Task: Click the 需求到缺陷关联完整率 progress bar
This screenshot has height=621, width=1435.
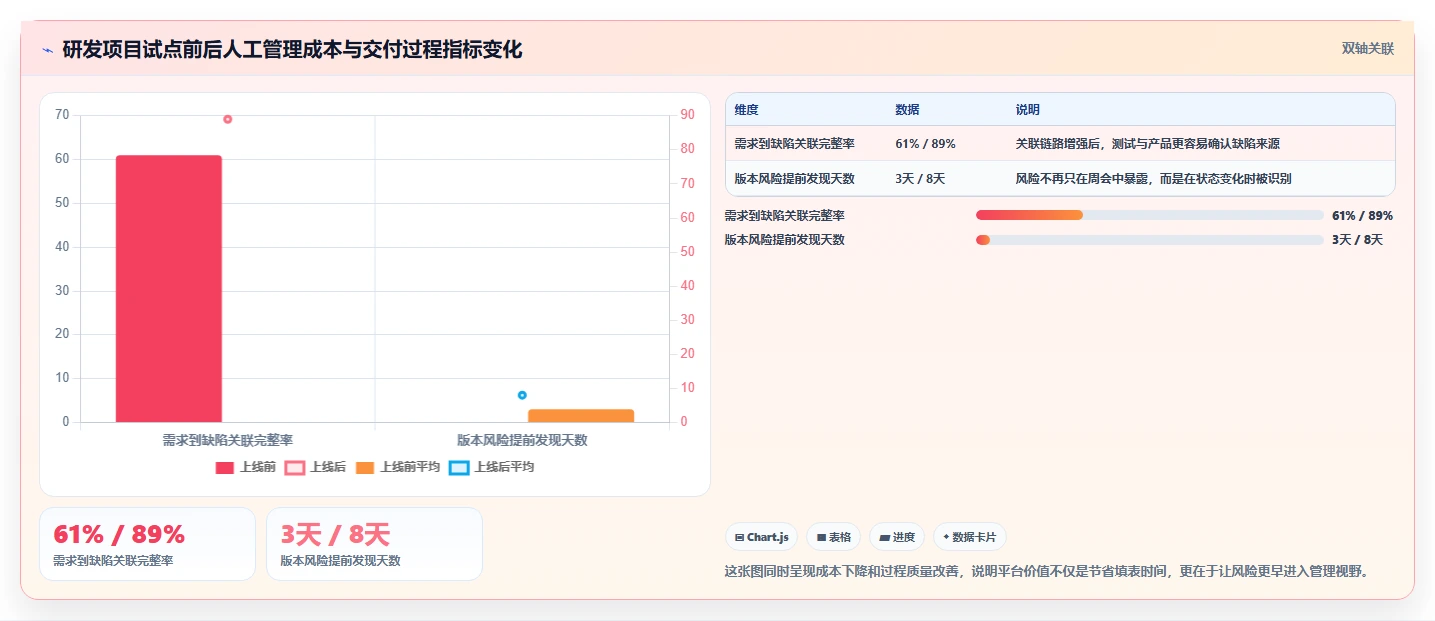Action: tap(1150, 215)
